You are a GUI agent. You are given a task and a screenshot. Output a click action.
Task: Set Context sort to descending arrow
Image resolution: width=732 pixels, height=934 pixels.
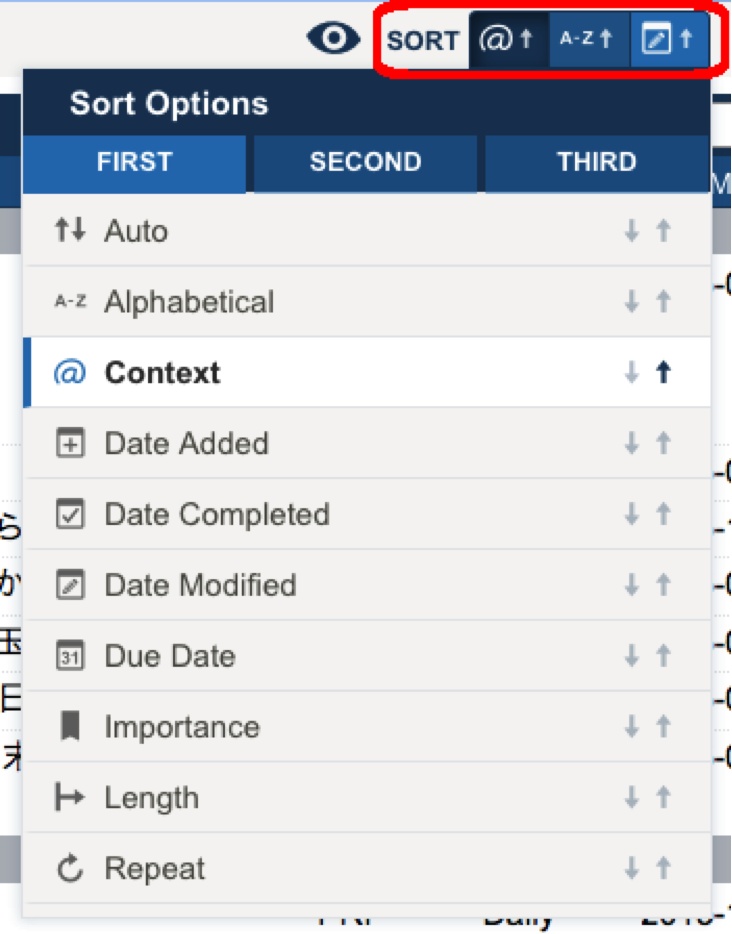pyautogui.click(x=631, y=373)
